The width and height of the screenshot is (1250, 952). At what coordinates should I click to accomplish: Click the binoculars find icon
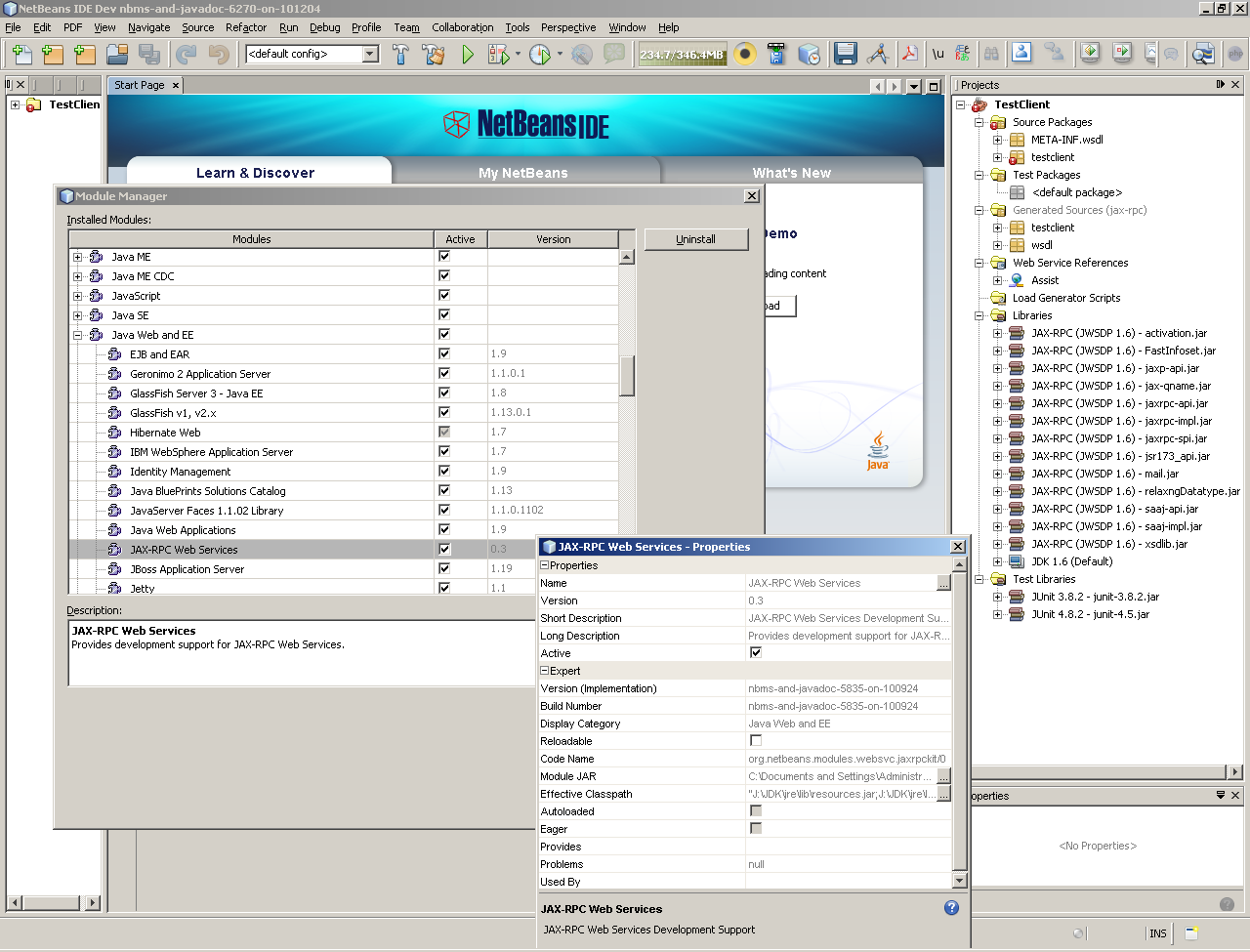point(992,54)
